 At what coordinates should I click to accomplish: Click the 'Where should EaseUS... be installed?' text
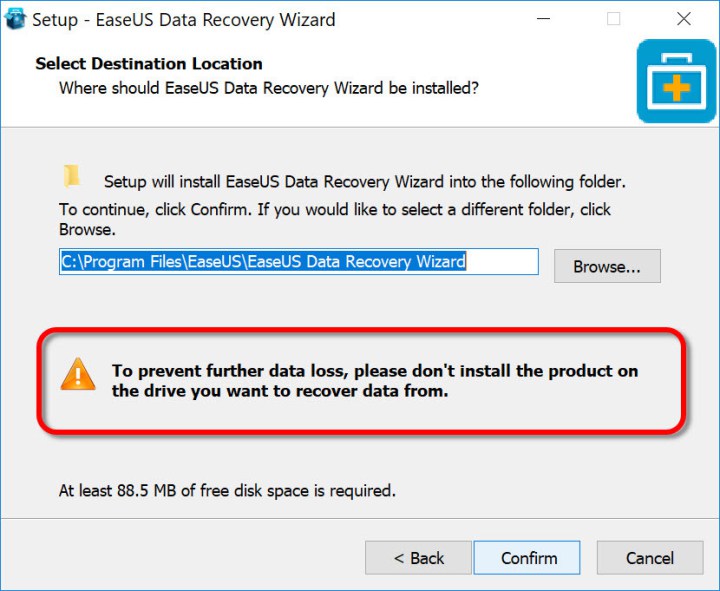click(x=268, y=88)
